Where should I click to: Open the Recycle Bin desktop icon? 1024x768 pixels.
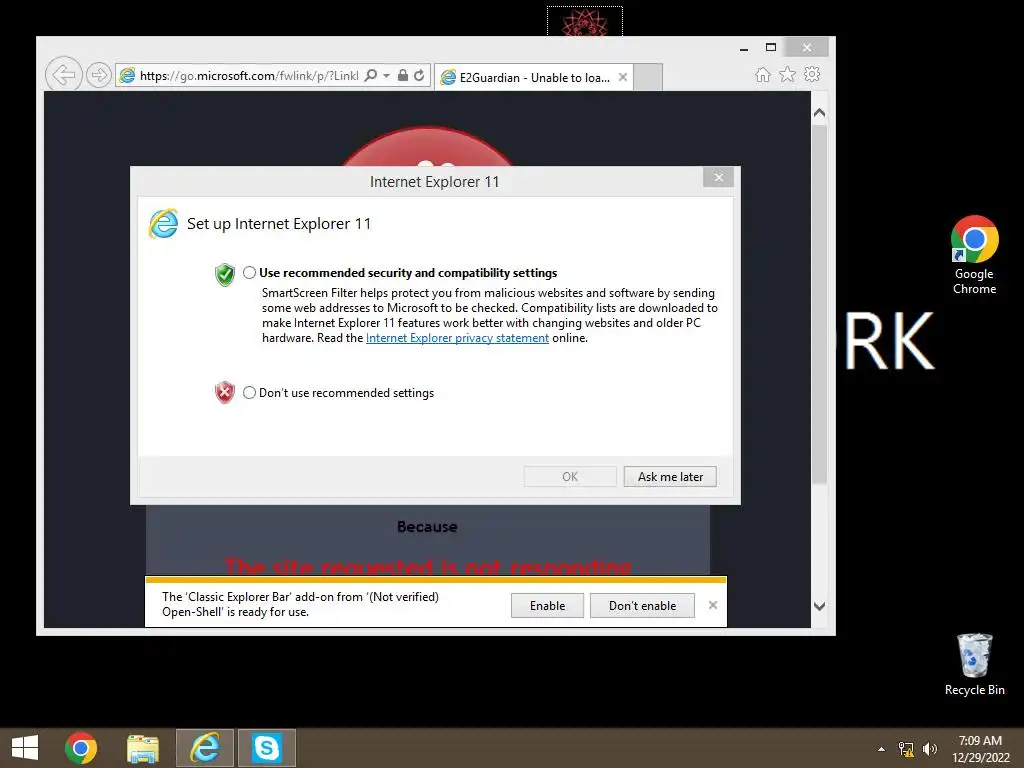(x=974, y=664)
